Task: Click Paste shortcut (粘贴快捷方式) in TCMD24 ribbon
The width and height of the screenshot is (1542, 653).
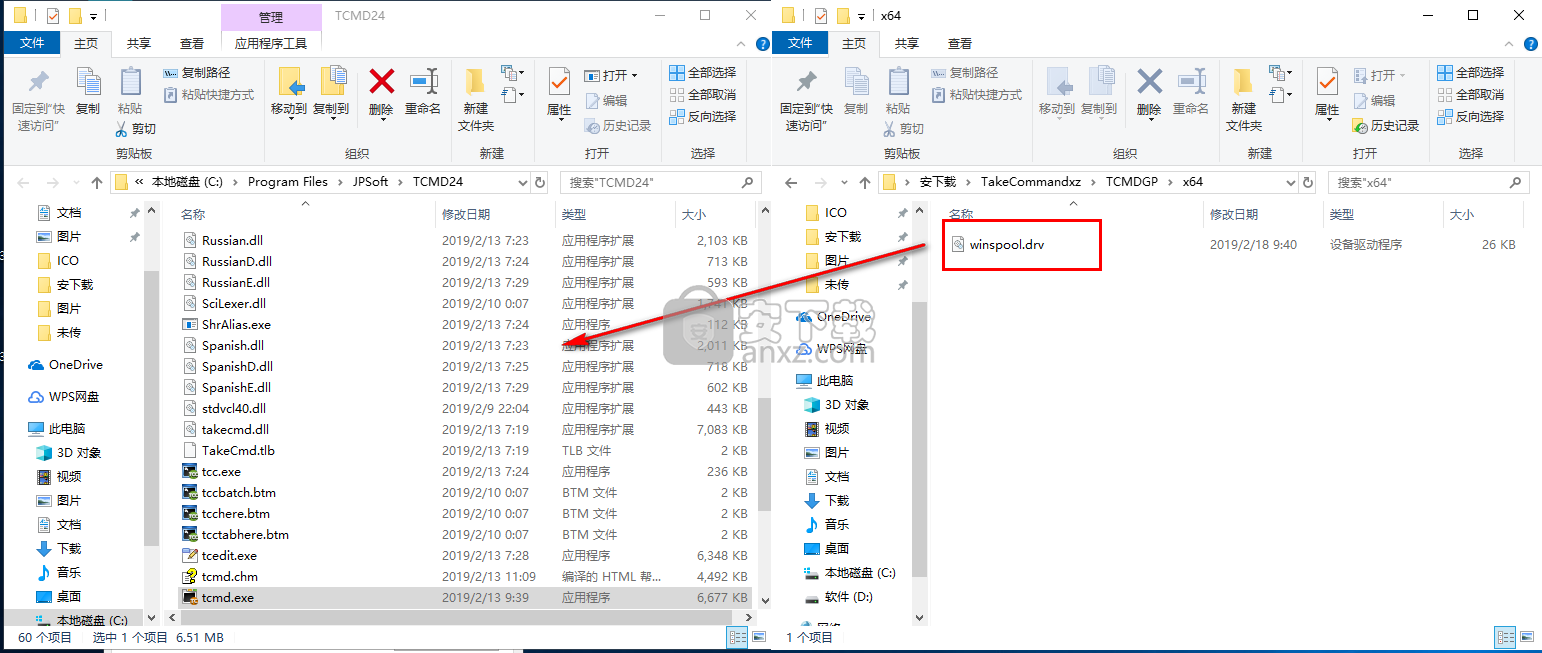Action: click(x=208, y=95)
